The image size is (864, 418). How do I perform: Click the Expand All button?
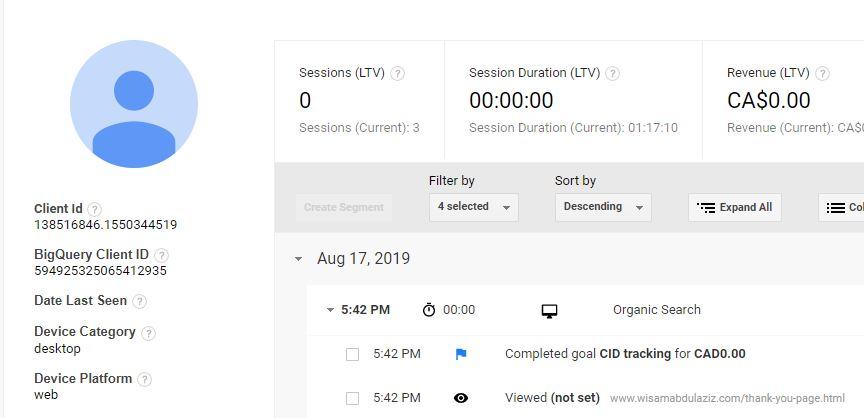(734, 207)
